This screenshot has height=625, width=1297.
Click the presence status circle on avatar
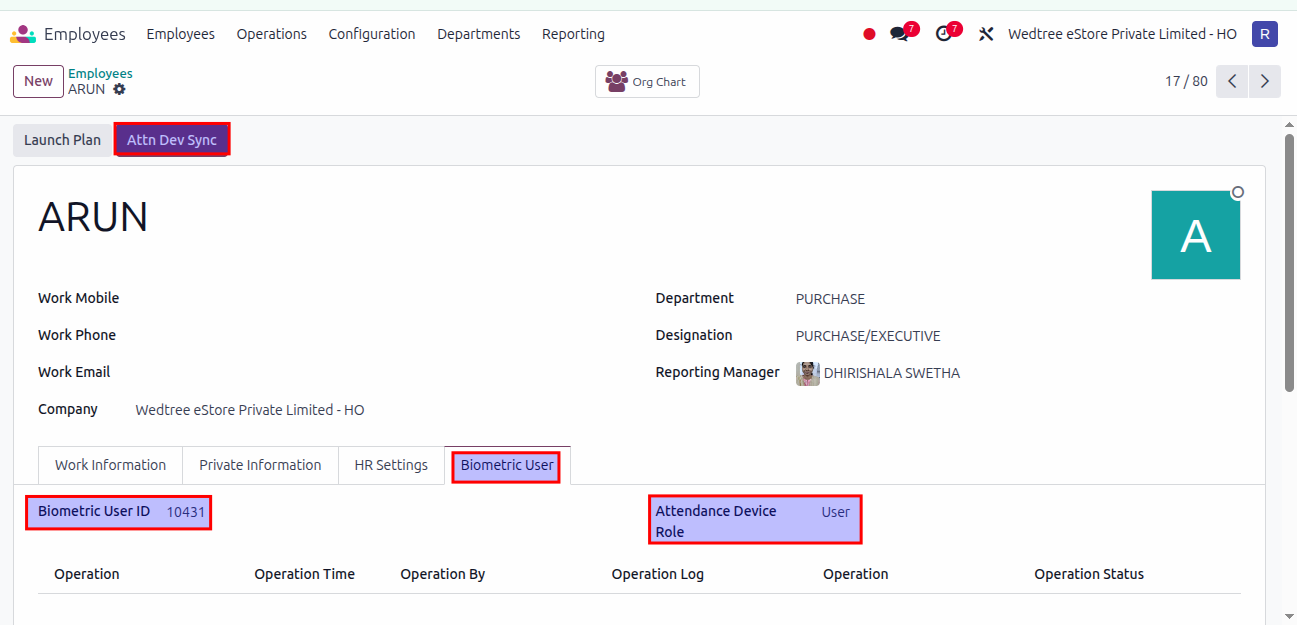click(1238, 192)
